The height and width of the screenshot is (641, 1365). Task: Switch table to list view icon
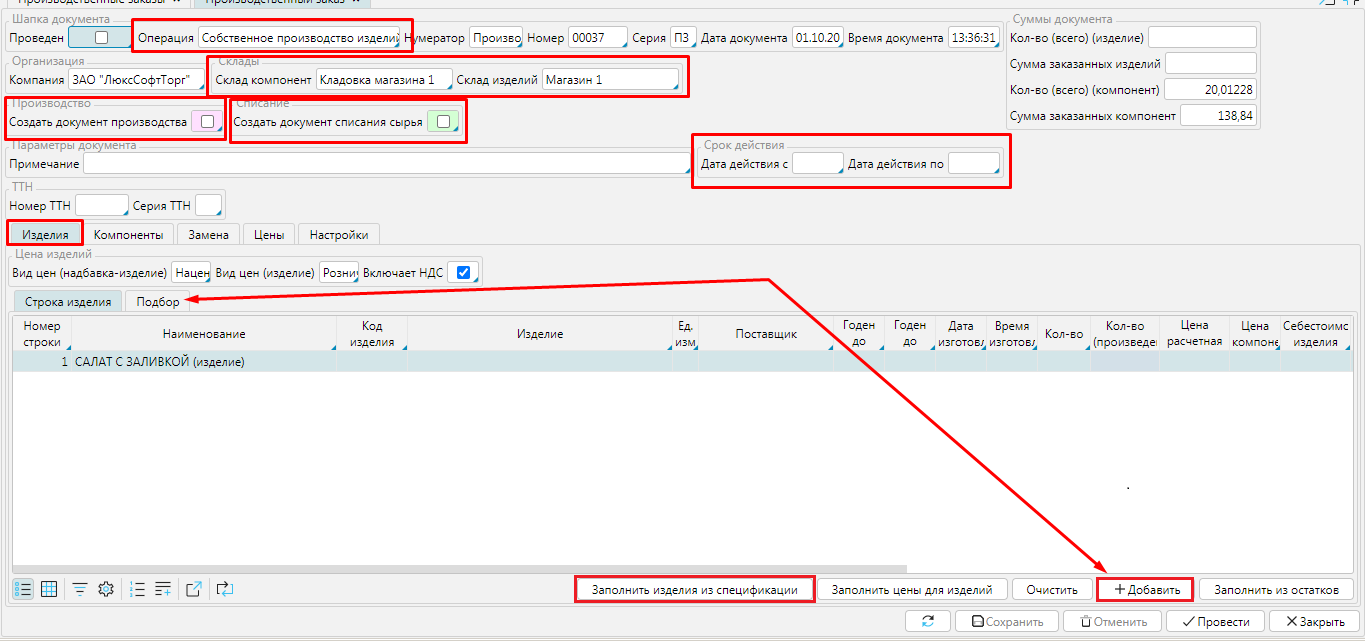(23, 589)
